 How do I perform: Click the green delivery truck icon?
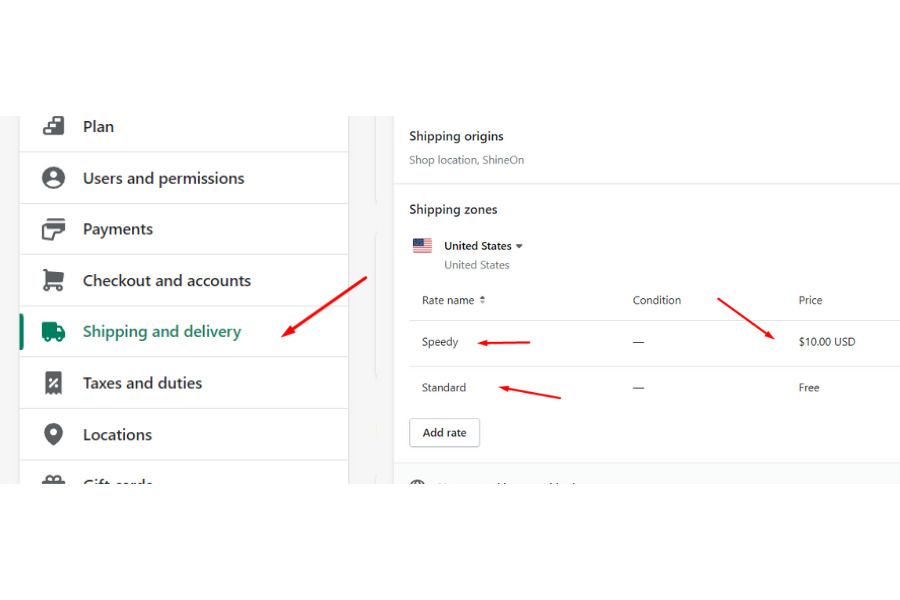(x=53, y=332)
